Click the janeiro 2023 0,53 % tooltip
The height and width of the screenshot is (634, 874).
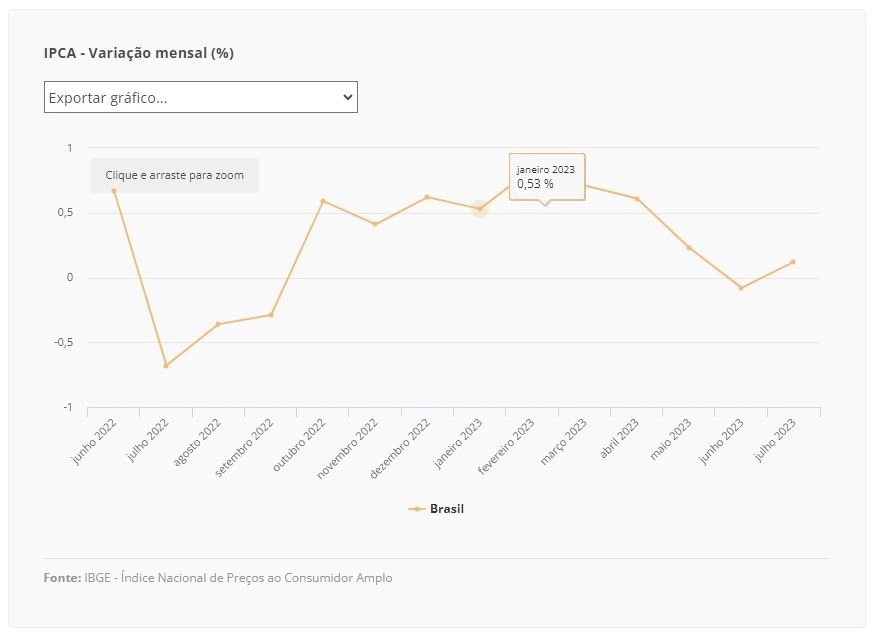click(x=547, y=177)
